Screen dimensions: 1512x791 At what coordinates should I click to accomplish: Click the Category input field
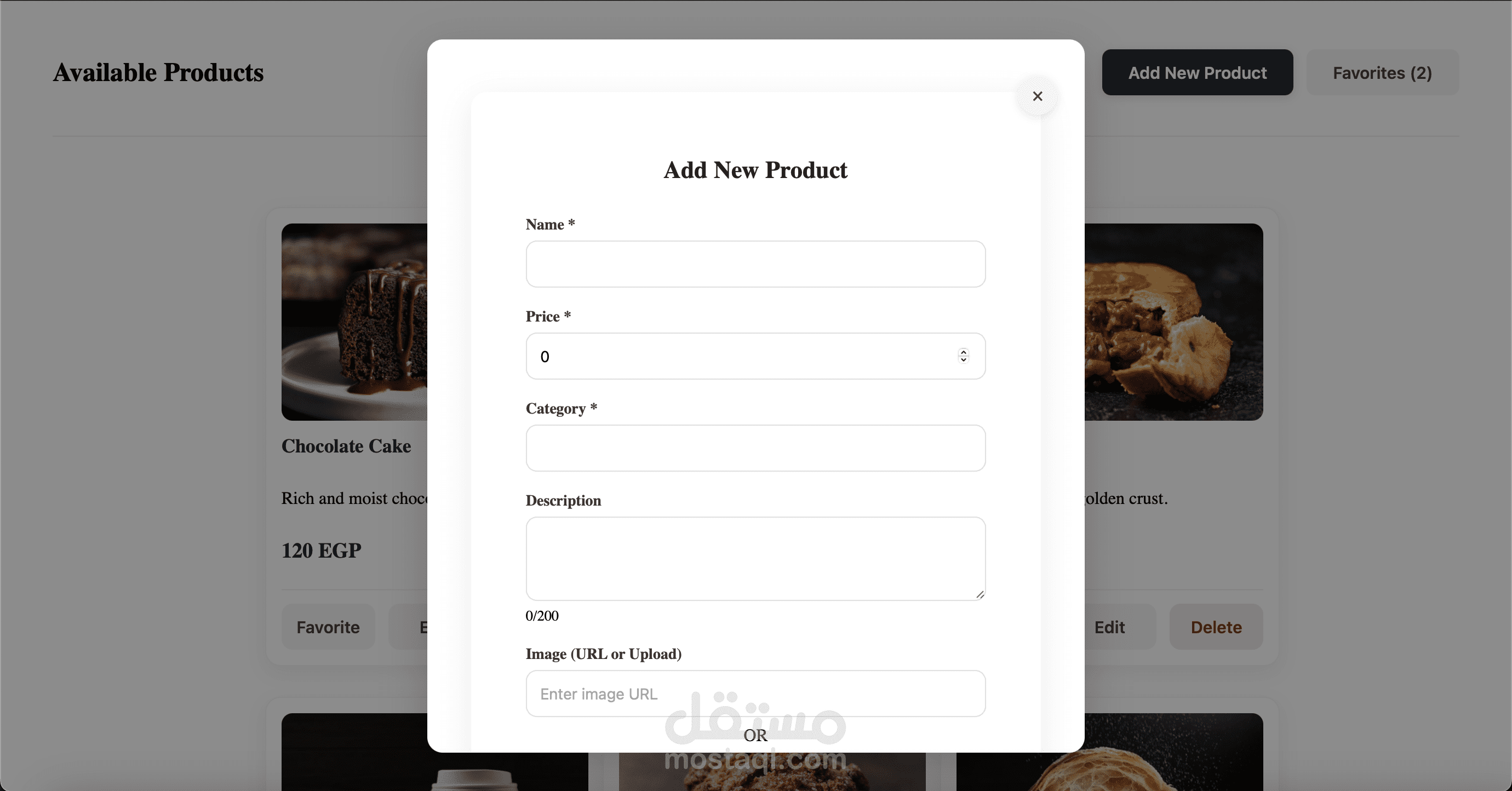755,448
